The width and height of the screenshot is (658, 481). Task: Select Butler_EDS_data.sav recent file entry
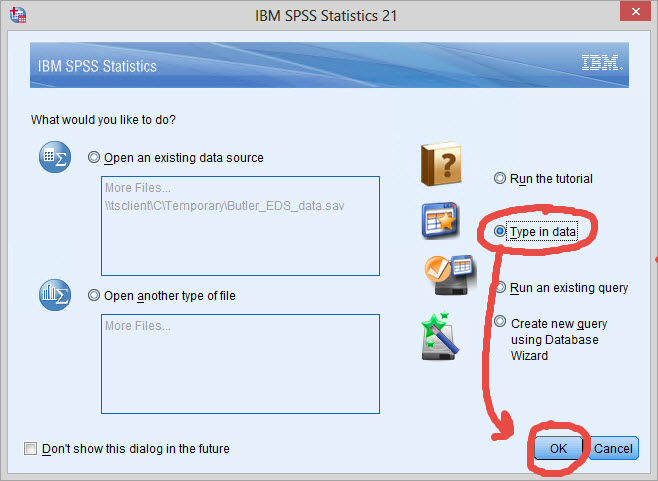tap(225, 206)
